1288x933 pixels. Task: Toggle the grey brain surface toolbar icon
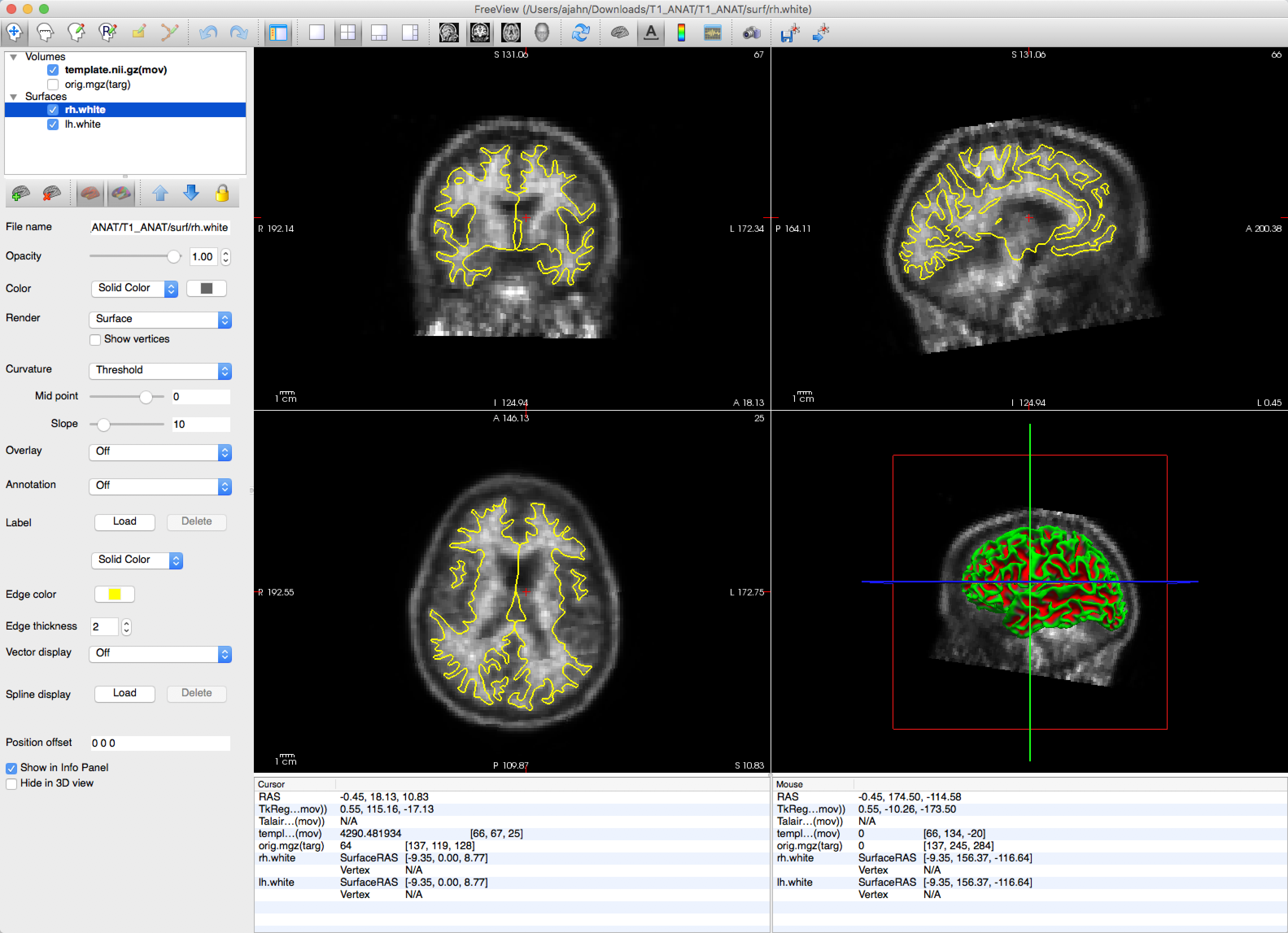620,33
